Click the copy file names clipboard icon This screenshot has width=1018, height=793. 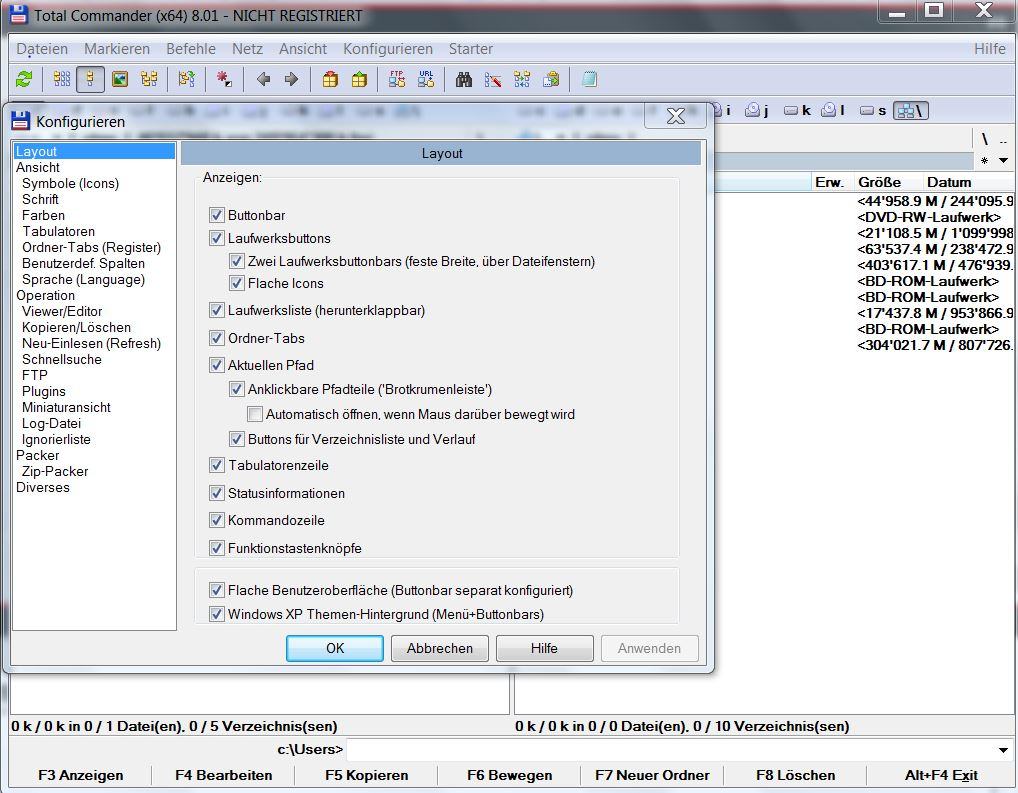click(551, 79)
